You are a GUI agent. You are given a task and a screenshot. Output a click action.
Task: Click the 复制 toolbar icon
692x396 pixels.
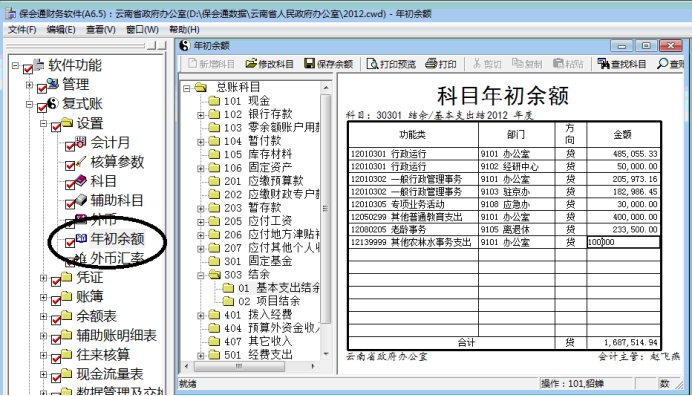pos(517,64)
